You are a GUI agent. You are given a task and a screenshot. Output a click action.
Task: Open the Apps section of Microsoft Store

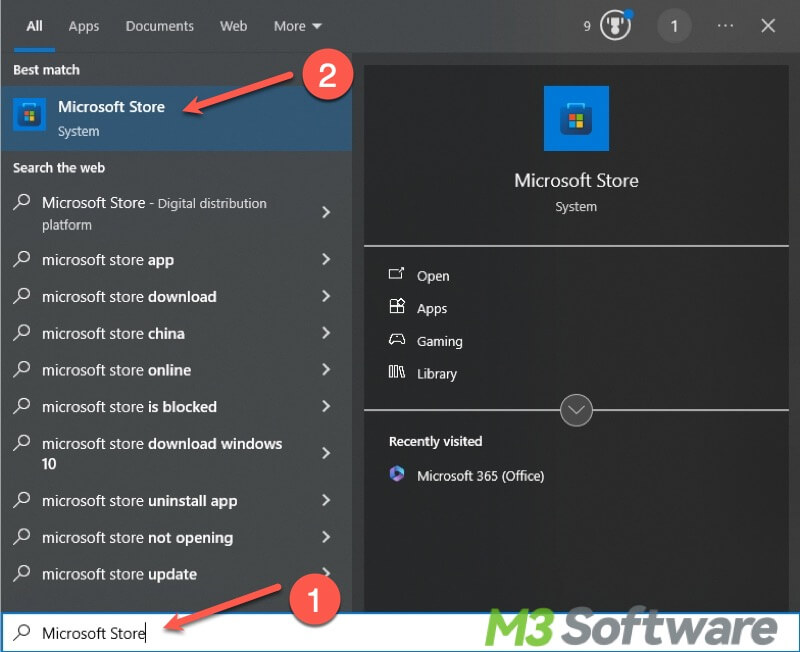click(x=432, y=309)
